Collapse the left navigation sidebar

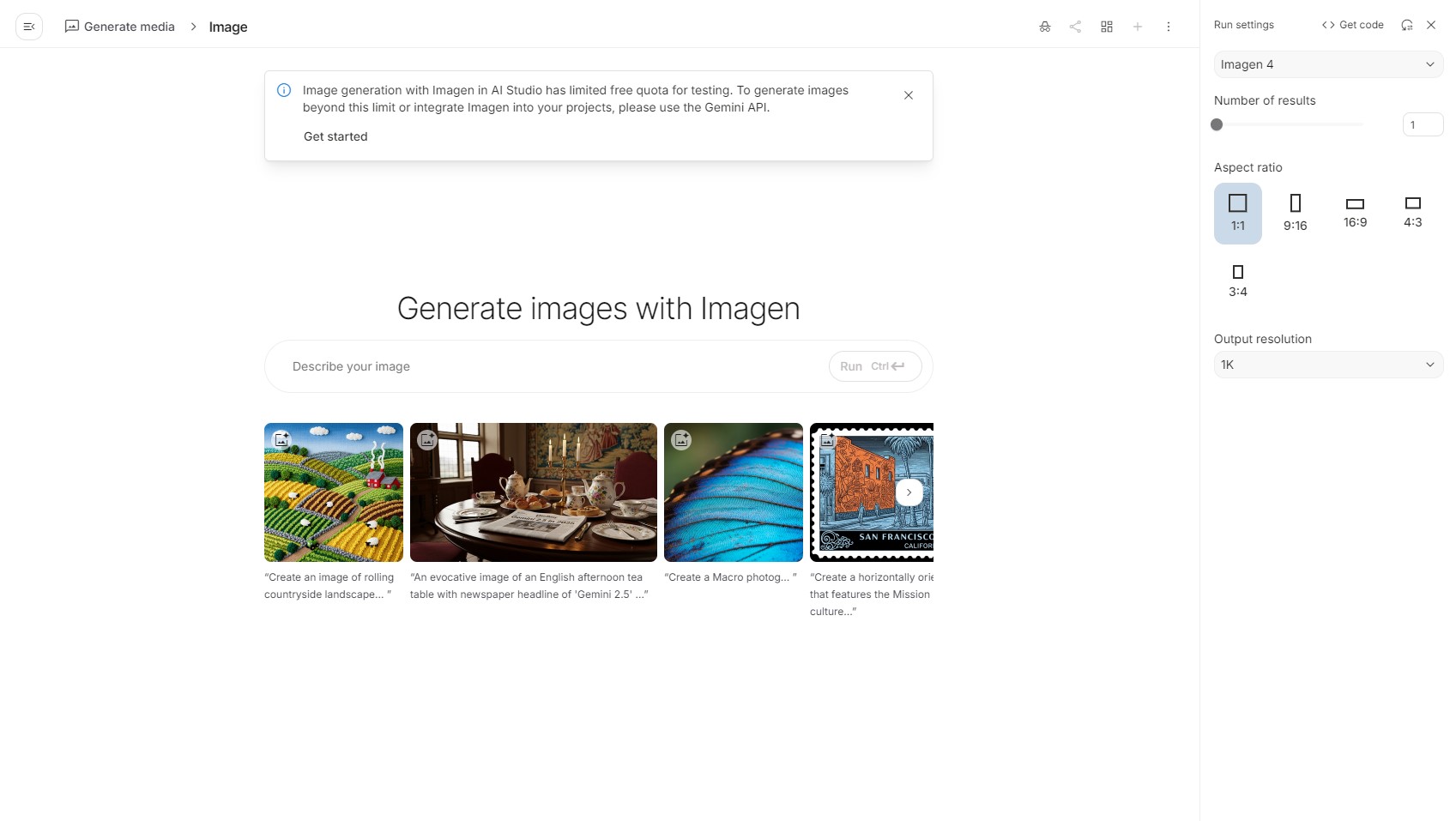[29, 27]
